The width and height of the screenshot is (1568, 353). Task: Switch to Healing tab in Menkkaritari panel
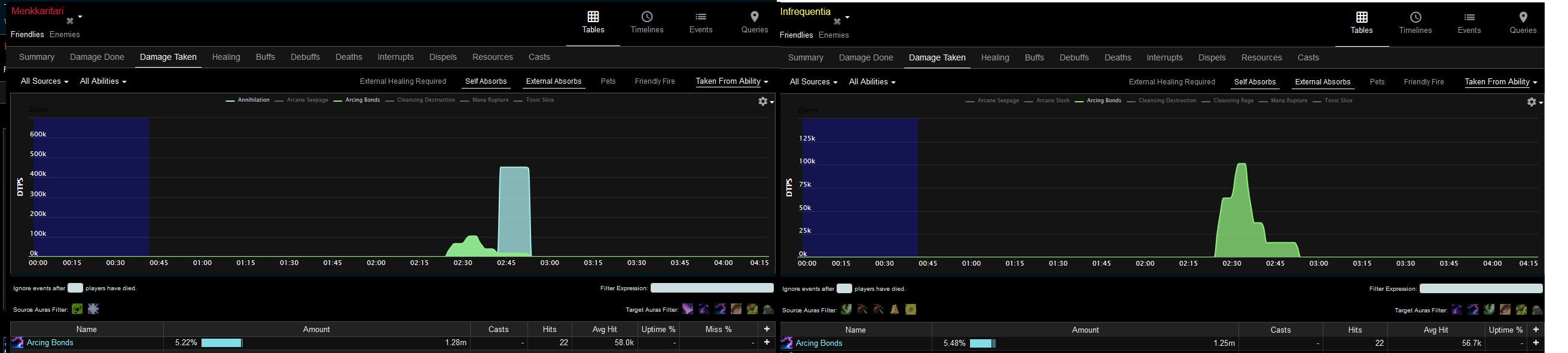coord(226,57)
